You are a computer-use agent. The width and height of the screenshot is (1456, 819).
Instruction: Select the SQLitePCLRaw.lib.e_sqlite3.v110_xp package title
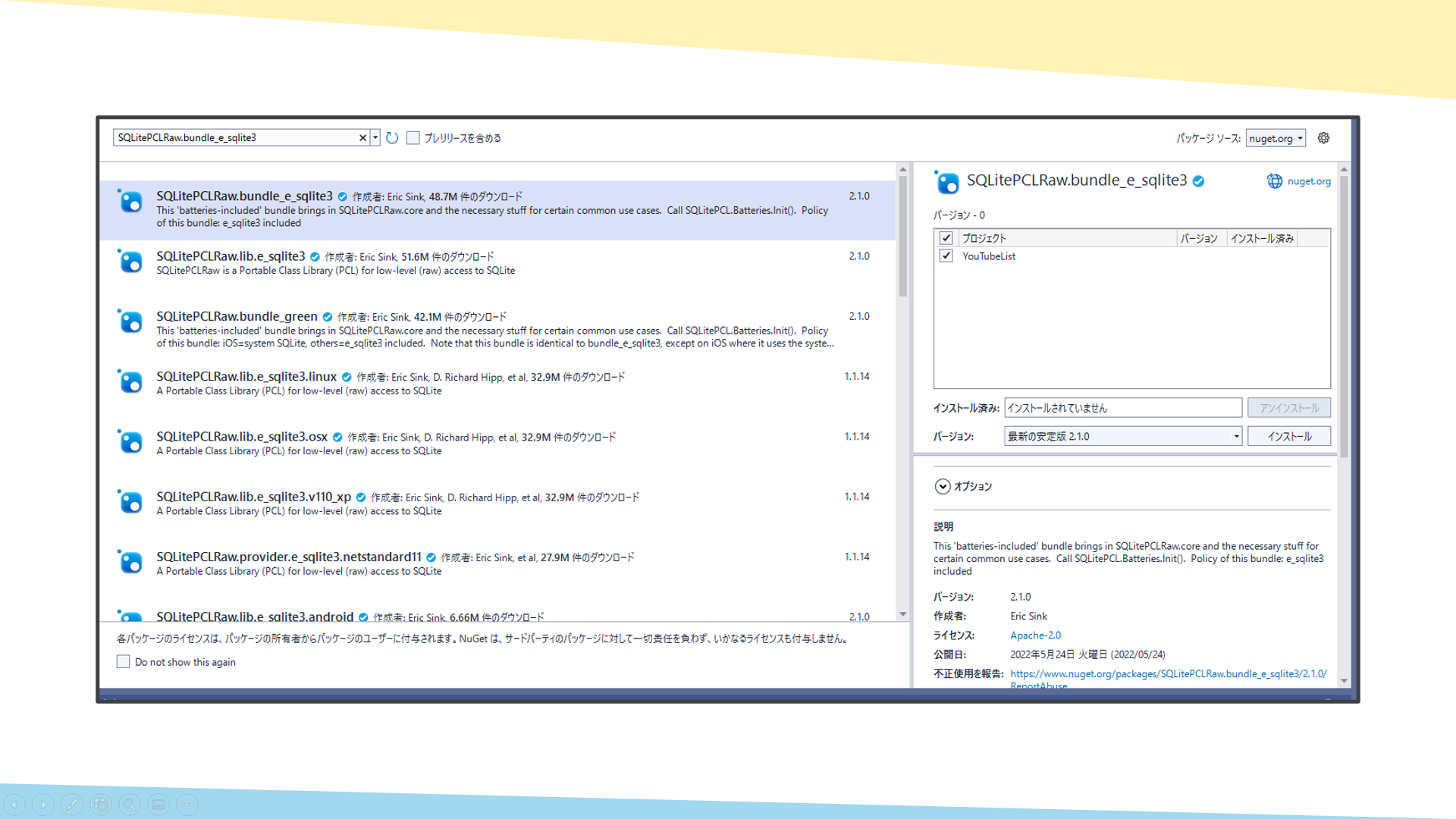(253, 497)
